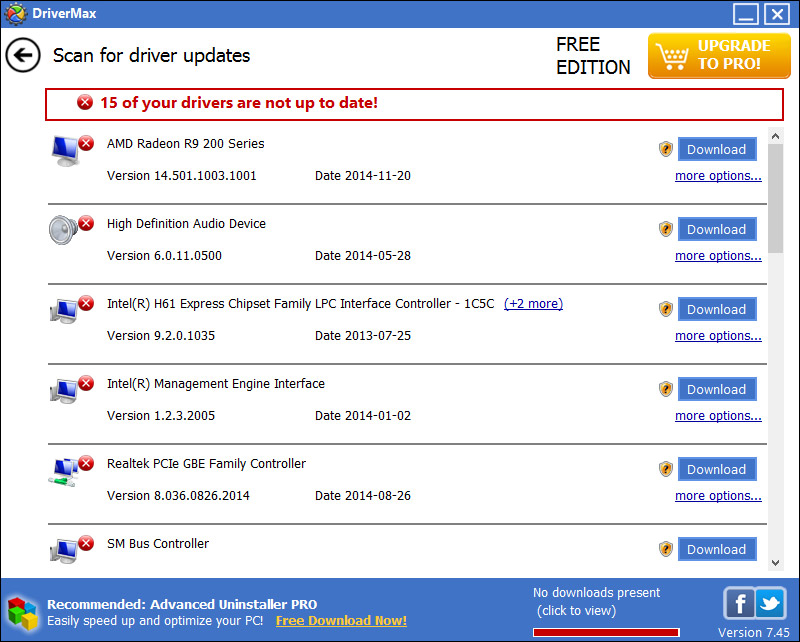Click the DriverMax icon in the title bar
800x642 pixels.
click(x=14, y=13)
